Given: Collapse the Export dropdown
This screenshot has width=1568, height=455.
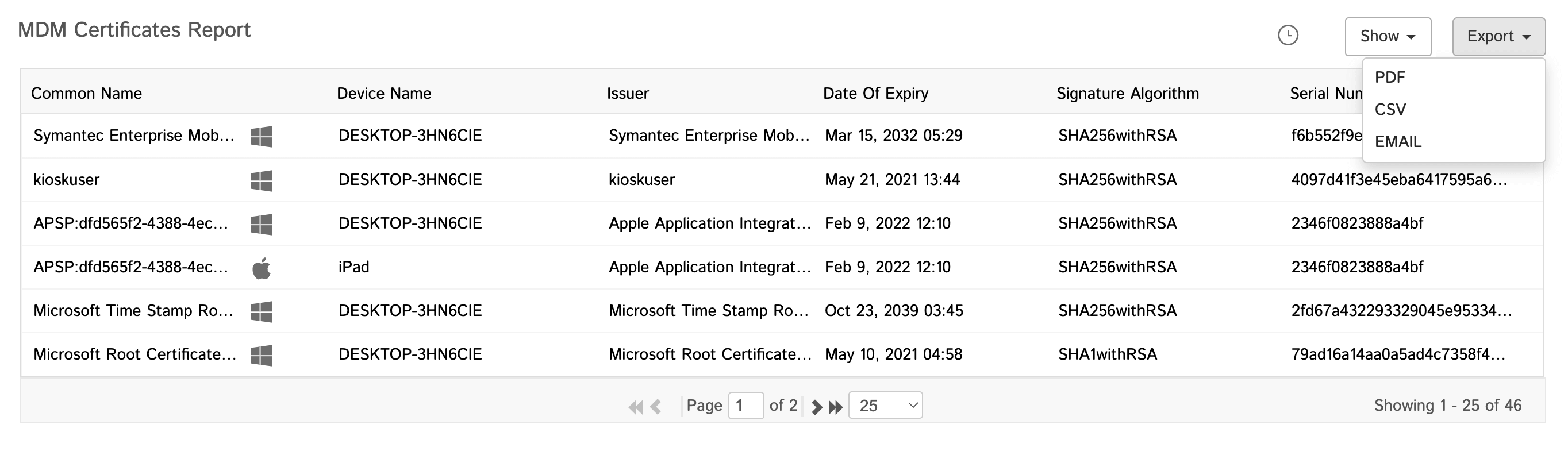Looking at the screenshot, I should coord(1498,37).
